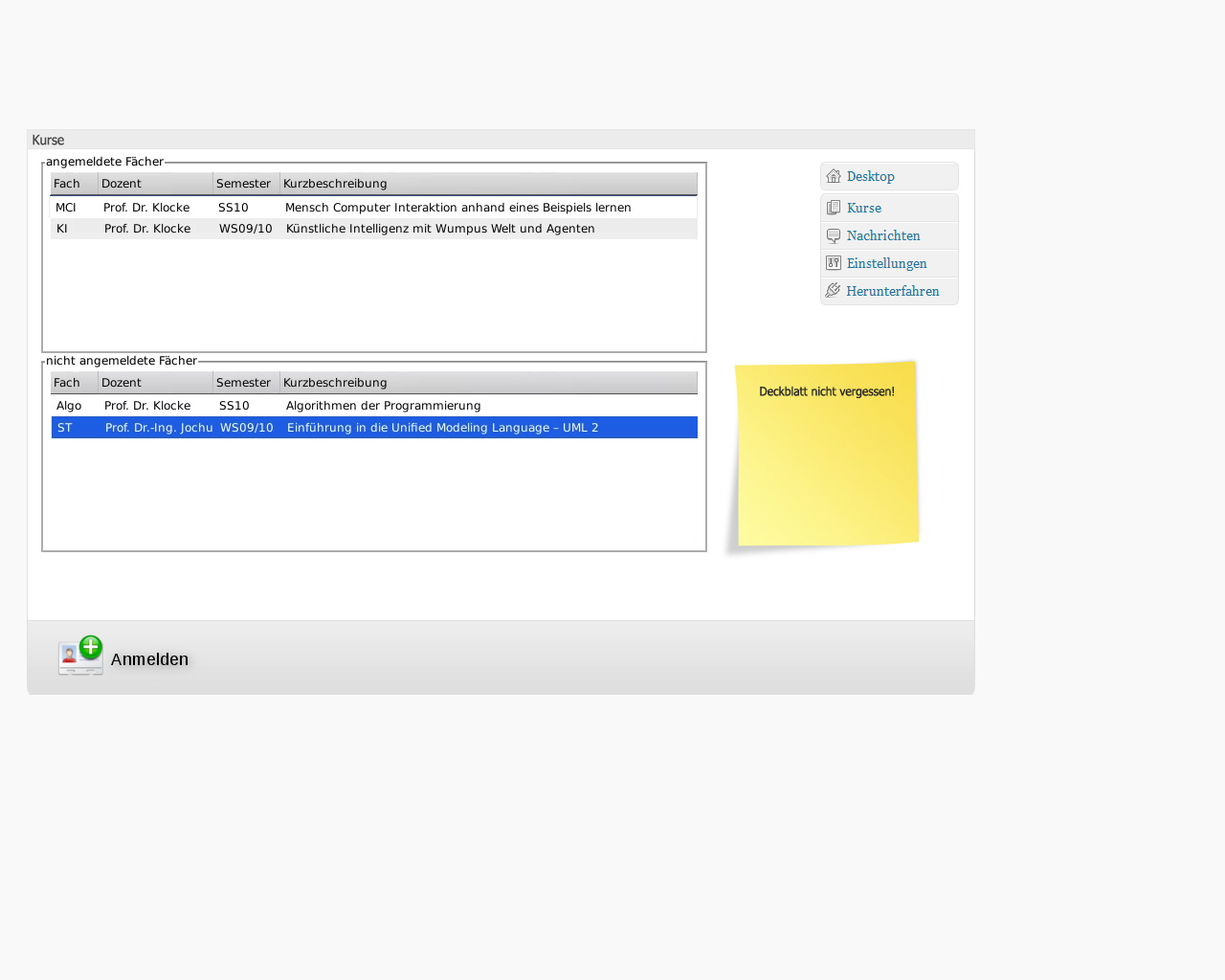Click the Desktop home icon

pos(834,176)
